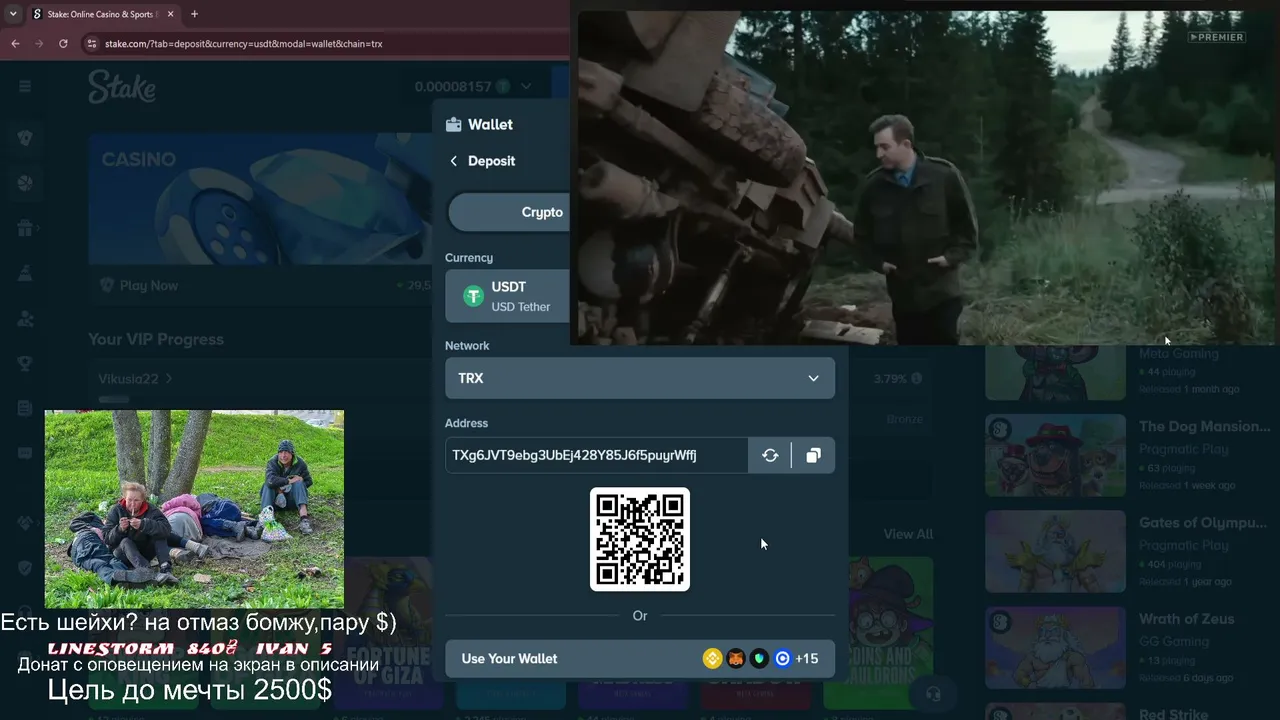The height and width of the screenshot is (720, 1280).
Task: Click the deposit QR code
Action: tap(640, 539)
